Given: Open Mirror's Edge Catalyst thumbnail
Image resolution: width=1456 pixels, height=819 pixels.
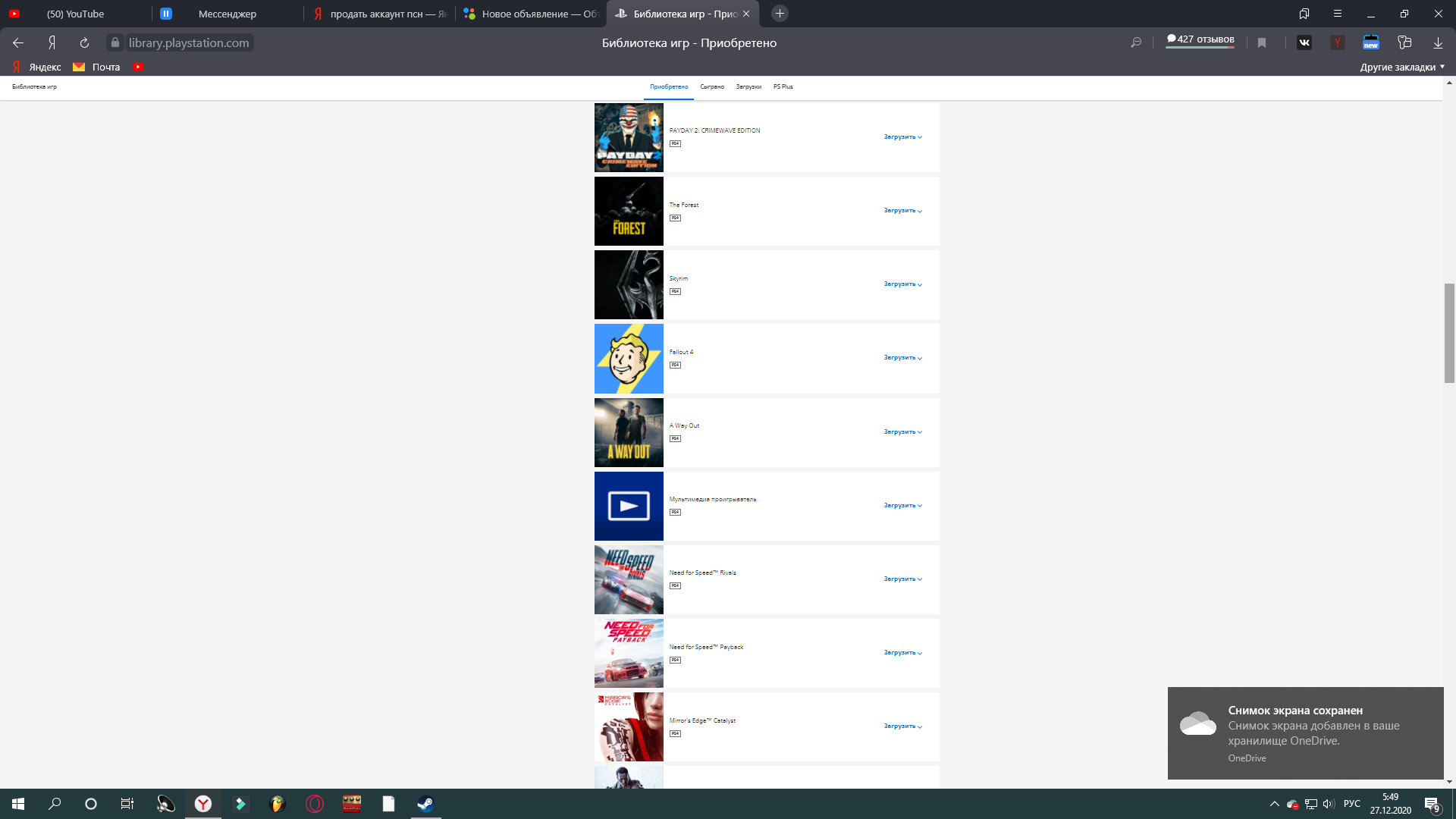Looking at the screenshot, I should [629, 726].
